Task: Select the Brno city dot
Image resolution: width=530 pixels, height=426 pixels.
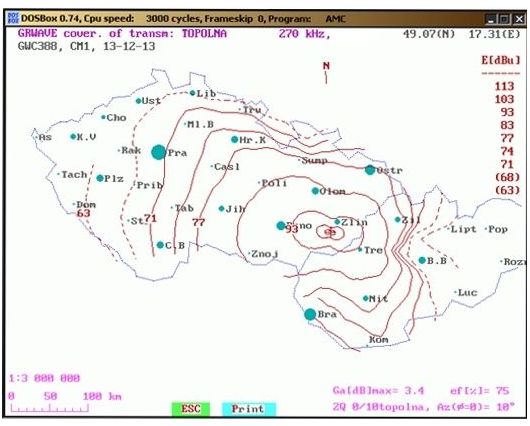Action: click(x=281, y=226)
